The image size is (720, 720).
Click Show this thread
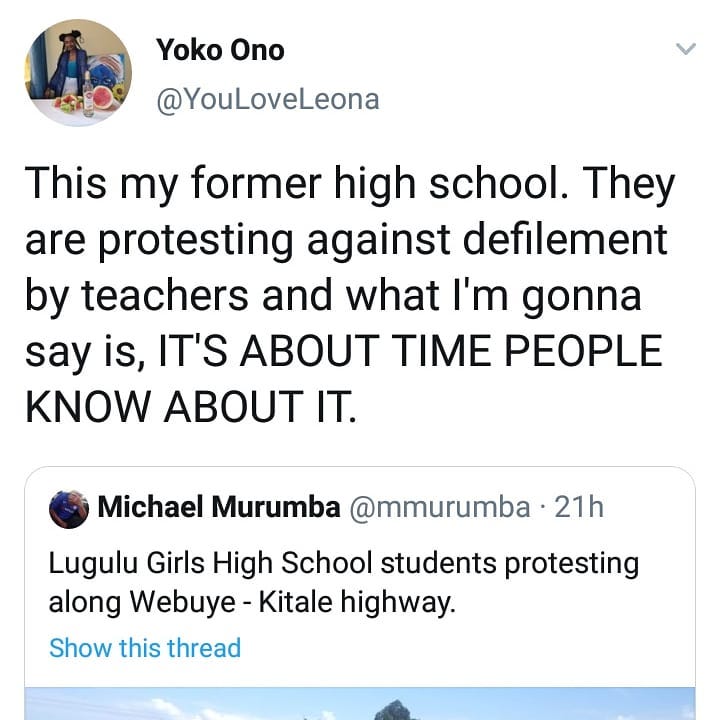(145, 647)
